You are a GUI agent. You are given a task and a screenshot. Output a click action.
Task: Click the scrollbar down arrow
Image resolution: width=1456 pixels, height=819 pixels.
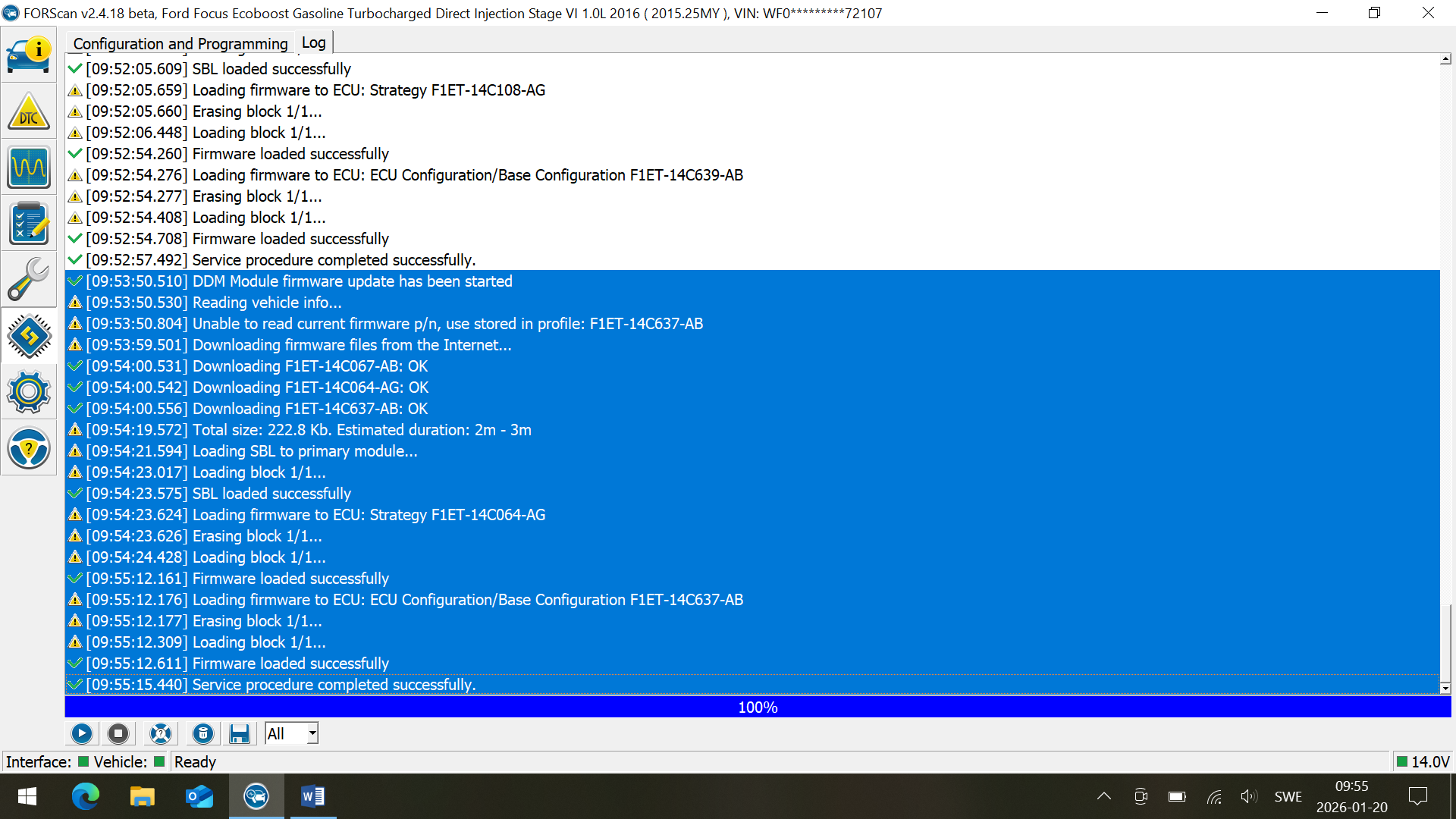click(1445, 688)
